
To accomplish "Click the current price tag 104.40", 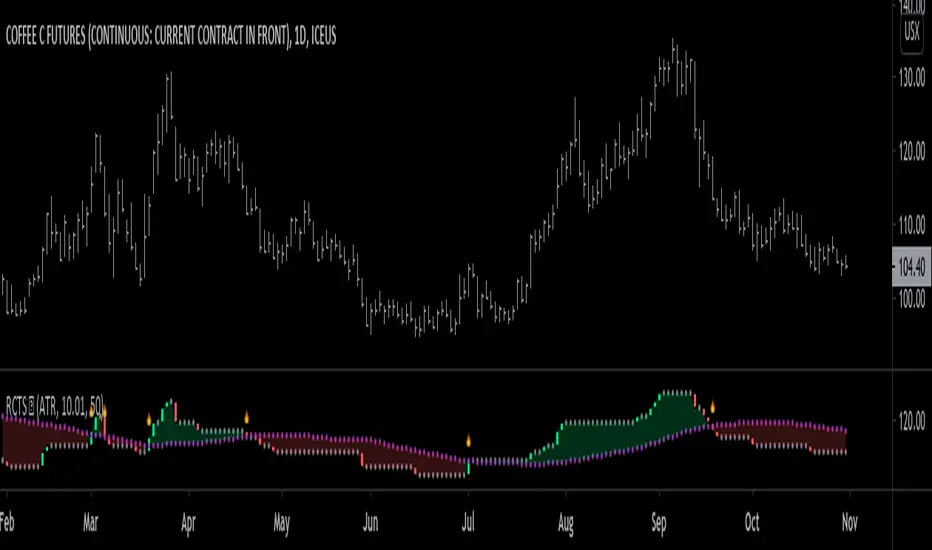I will pyautogui.click(x=910, y=267).
